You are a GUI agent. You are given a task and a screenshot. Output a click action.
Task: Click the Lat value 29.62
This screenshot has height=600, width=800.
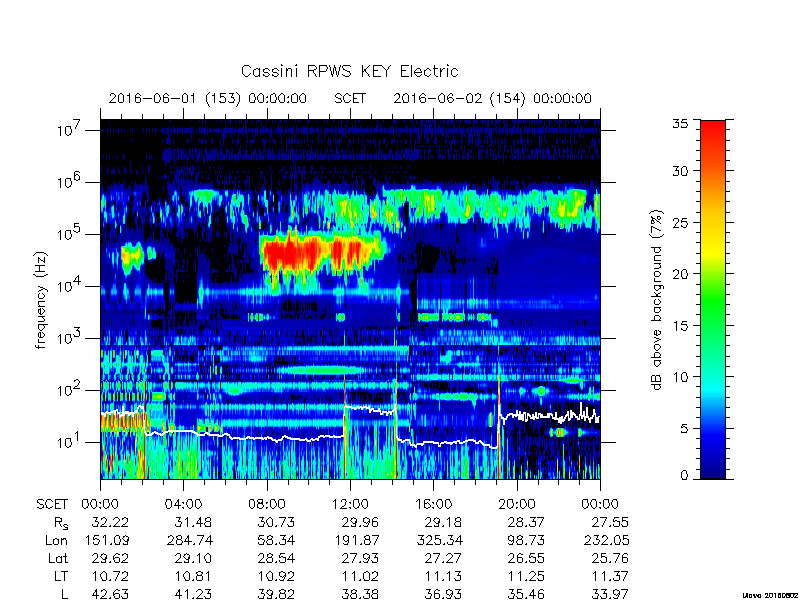(x=110, y=559)
